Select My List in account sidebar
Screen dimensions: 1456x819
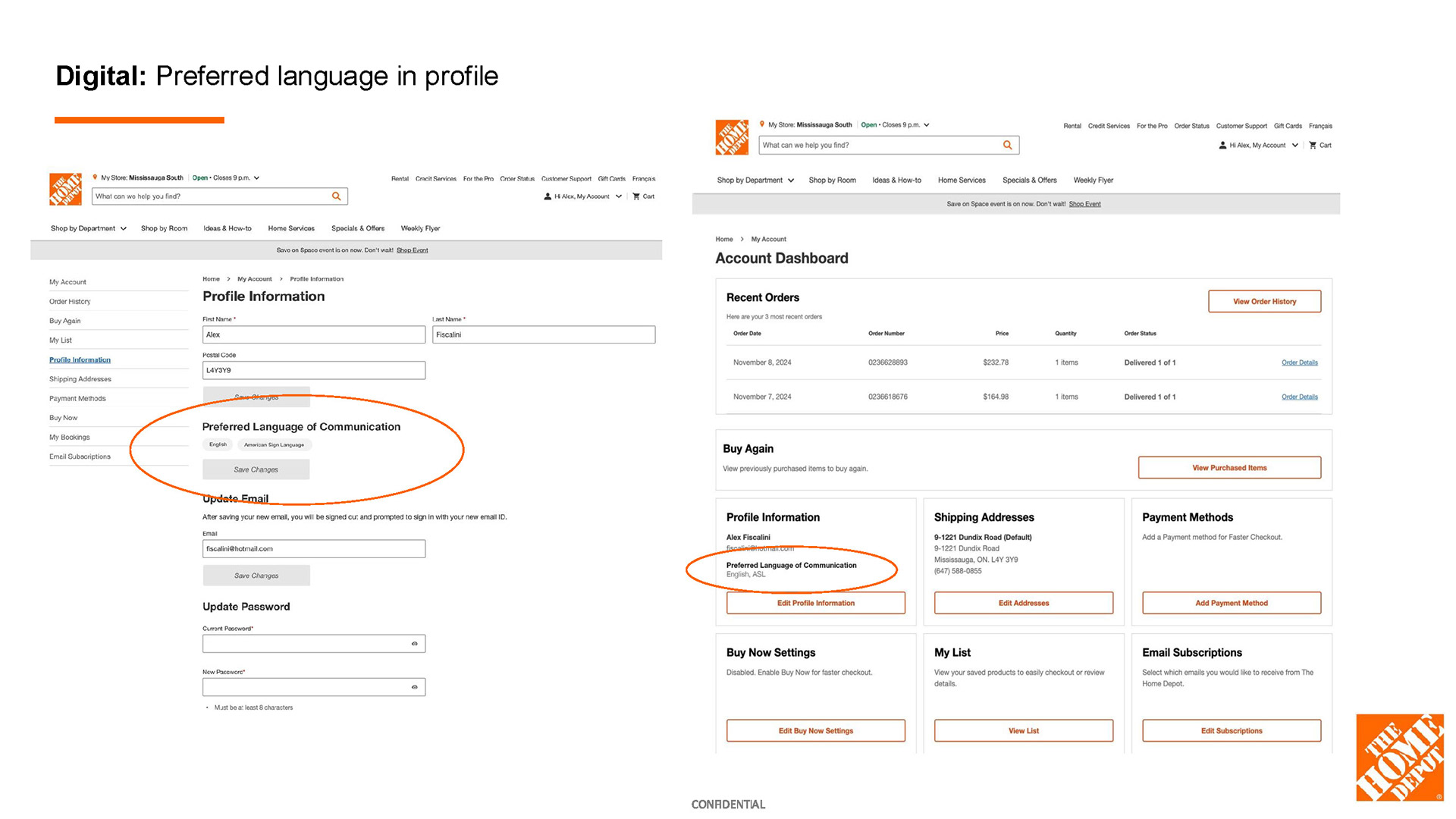coord(61,340)
